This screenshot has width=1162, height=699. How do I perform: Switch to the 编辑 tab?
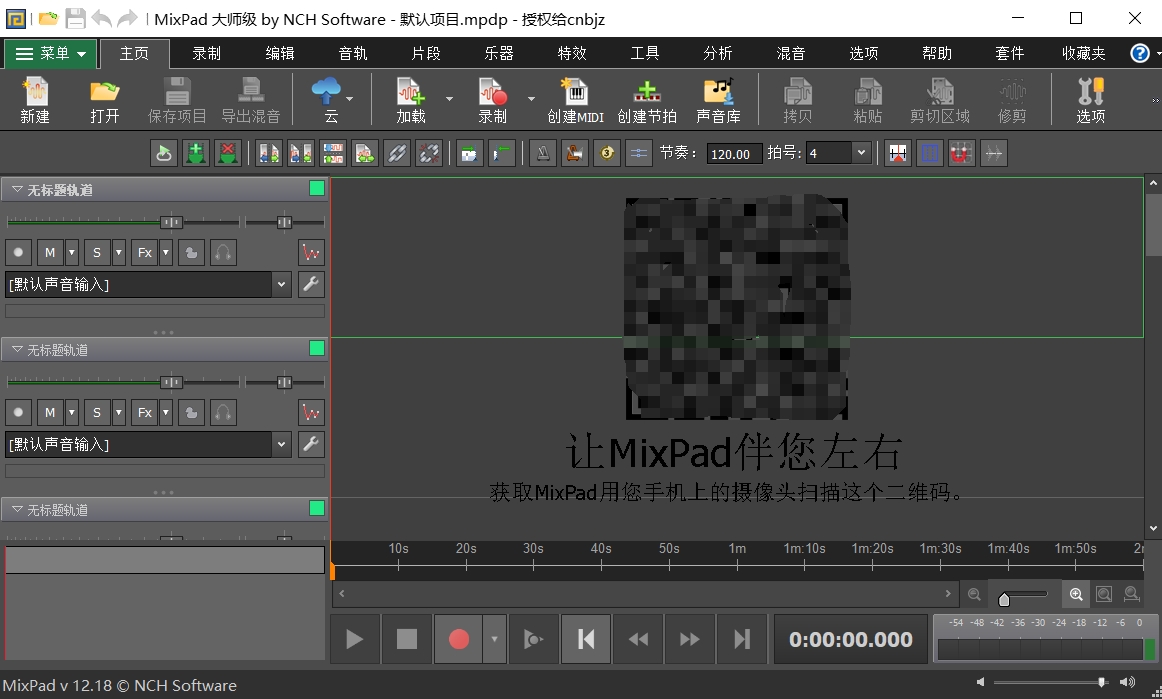click(x=279, y=53)
